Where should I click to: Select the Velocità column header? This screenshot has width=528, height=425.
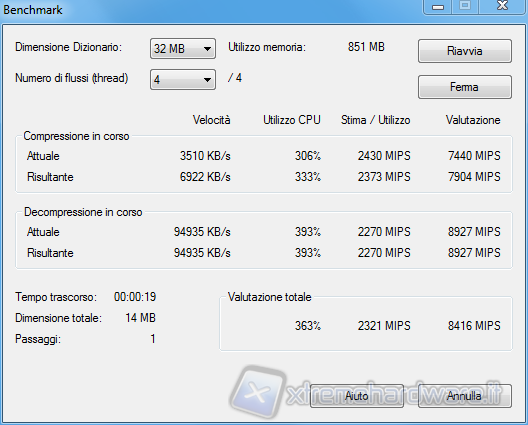pyautogui.click(x=211, y=120)
